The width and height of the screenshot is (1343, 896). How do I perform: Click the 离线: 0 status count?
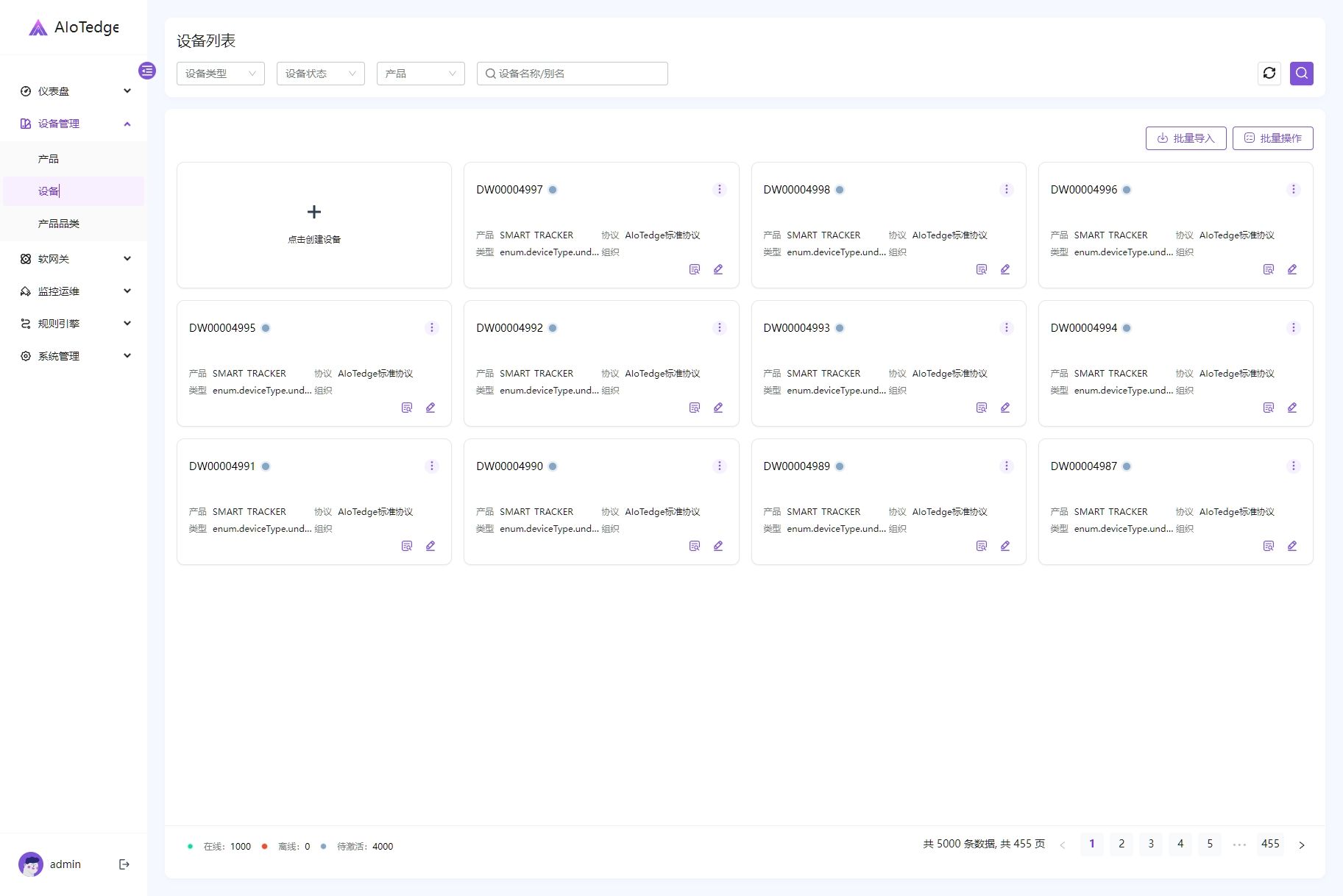coord(286,847)
